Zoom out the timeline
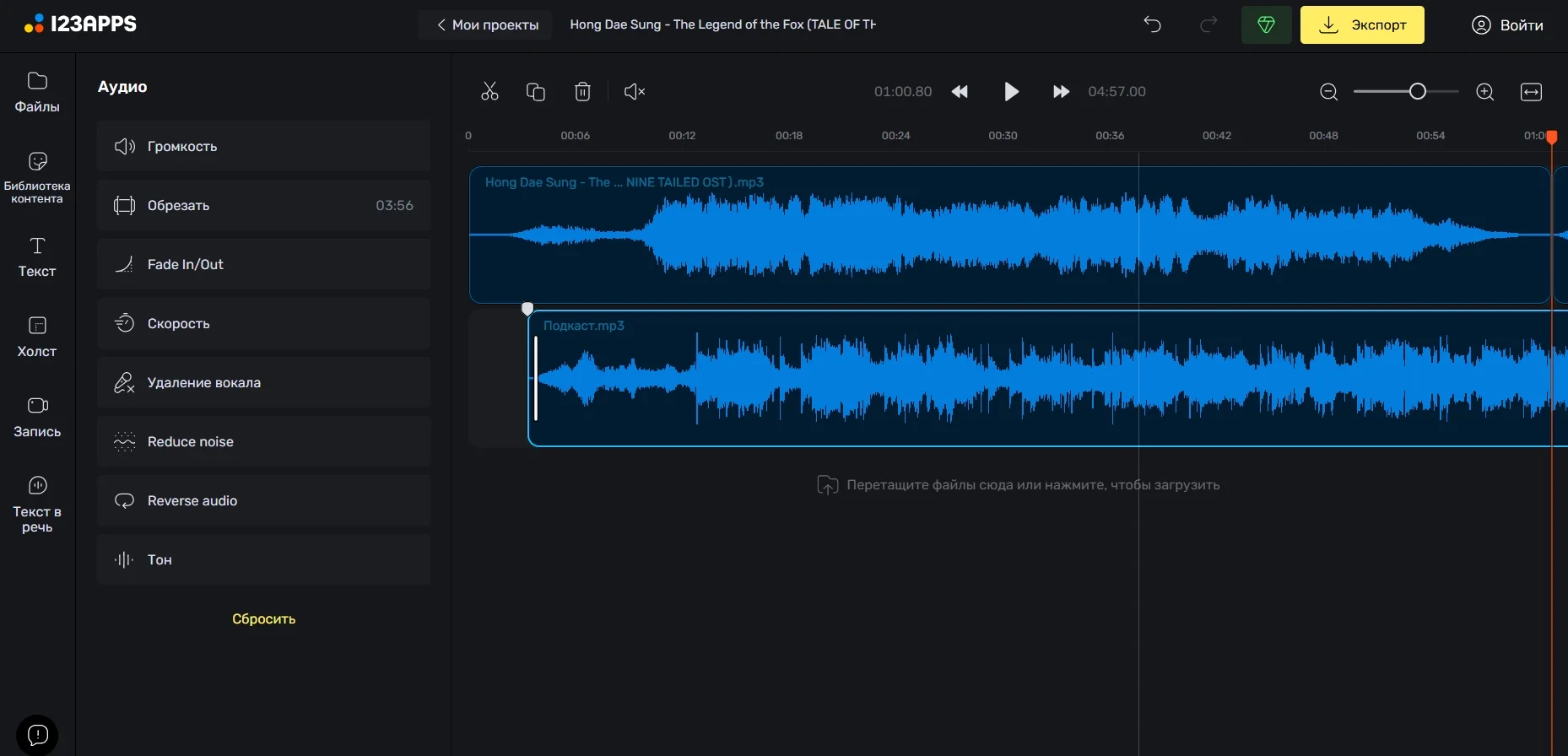This screenshot has height=756, width=1568. click(1329, 92)
